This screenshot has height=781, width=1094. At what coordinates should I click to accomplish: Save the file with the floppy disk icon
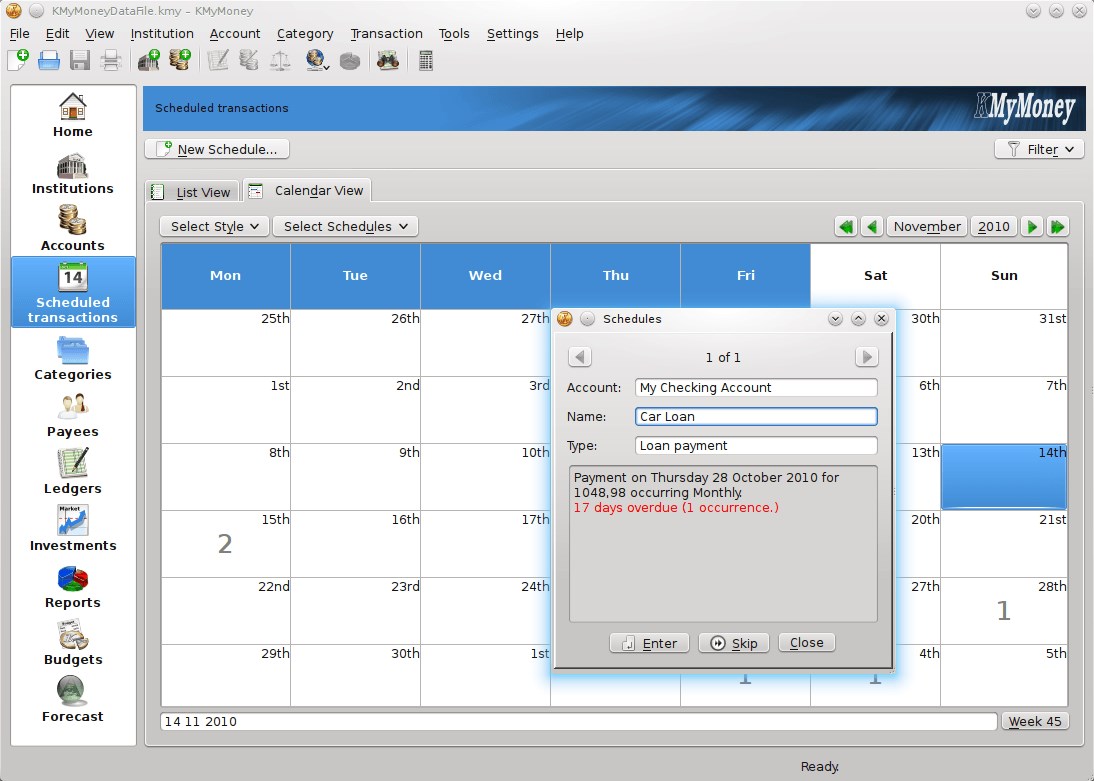click(x=80, y=61)
